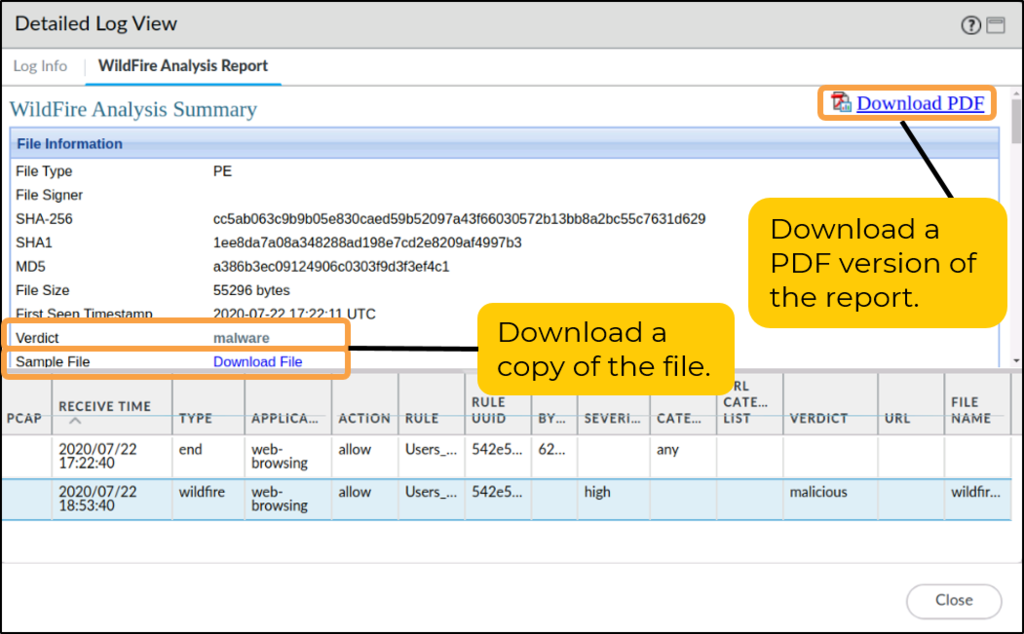Open the help question mark icon

tap(970, 25)
